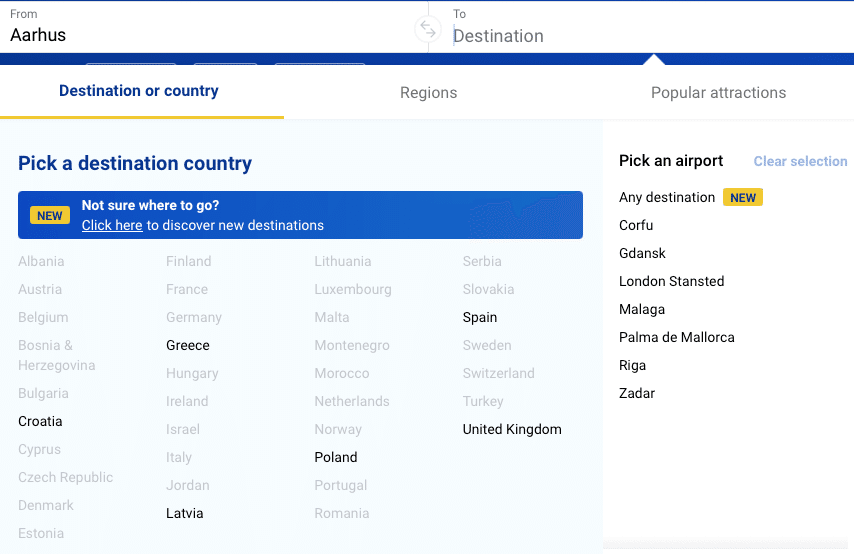Select United Kingdom from country list
The width and height of the screenshot is (854, 554).
(512, 429)
